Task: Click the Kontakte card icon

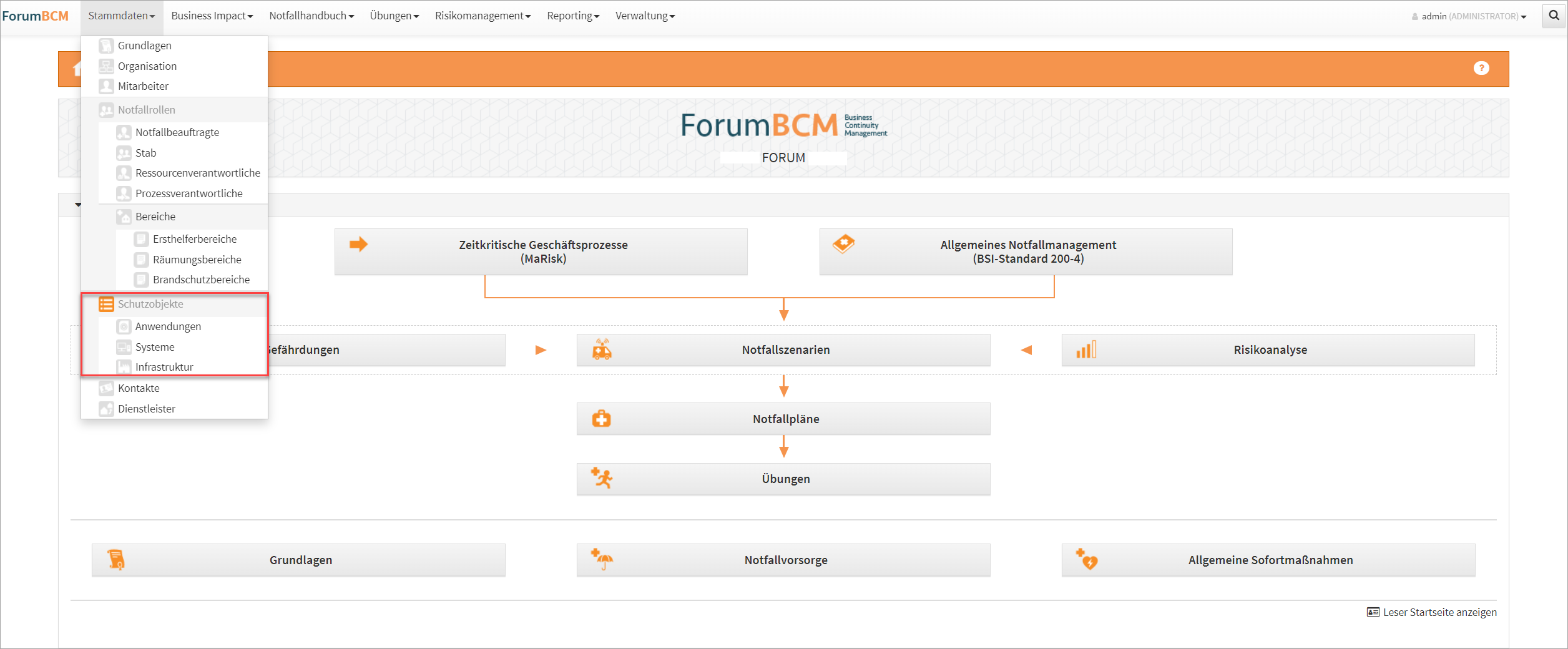Action: pos(106,388)
